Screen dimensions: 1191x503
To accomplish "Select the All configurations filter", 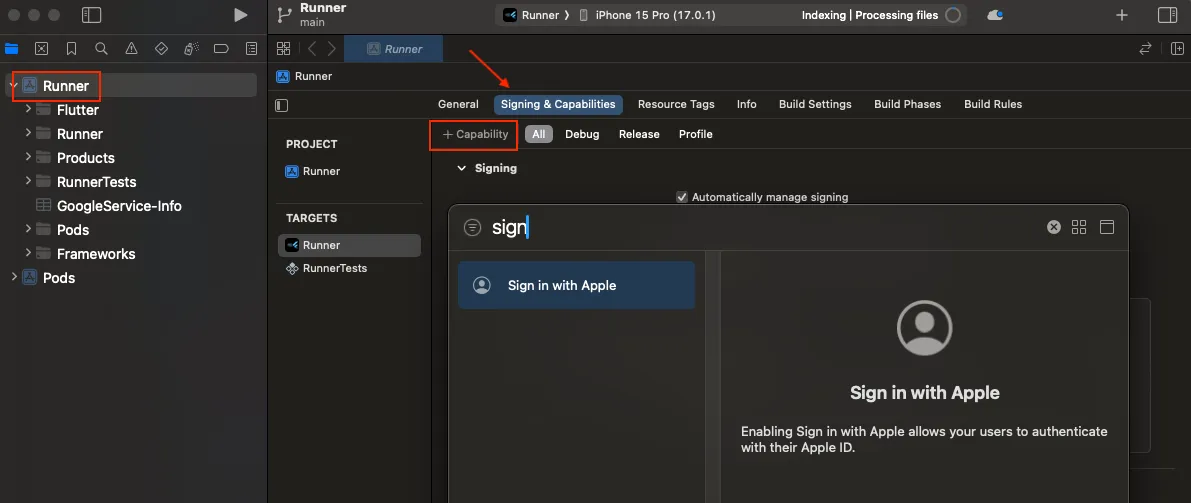I will (539, 134).
